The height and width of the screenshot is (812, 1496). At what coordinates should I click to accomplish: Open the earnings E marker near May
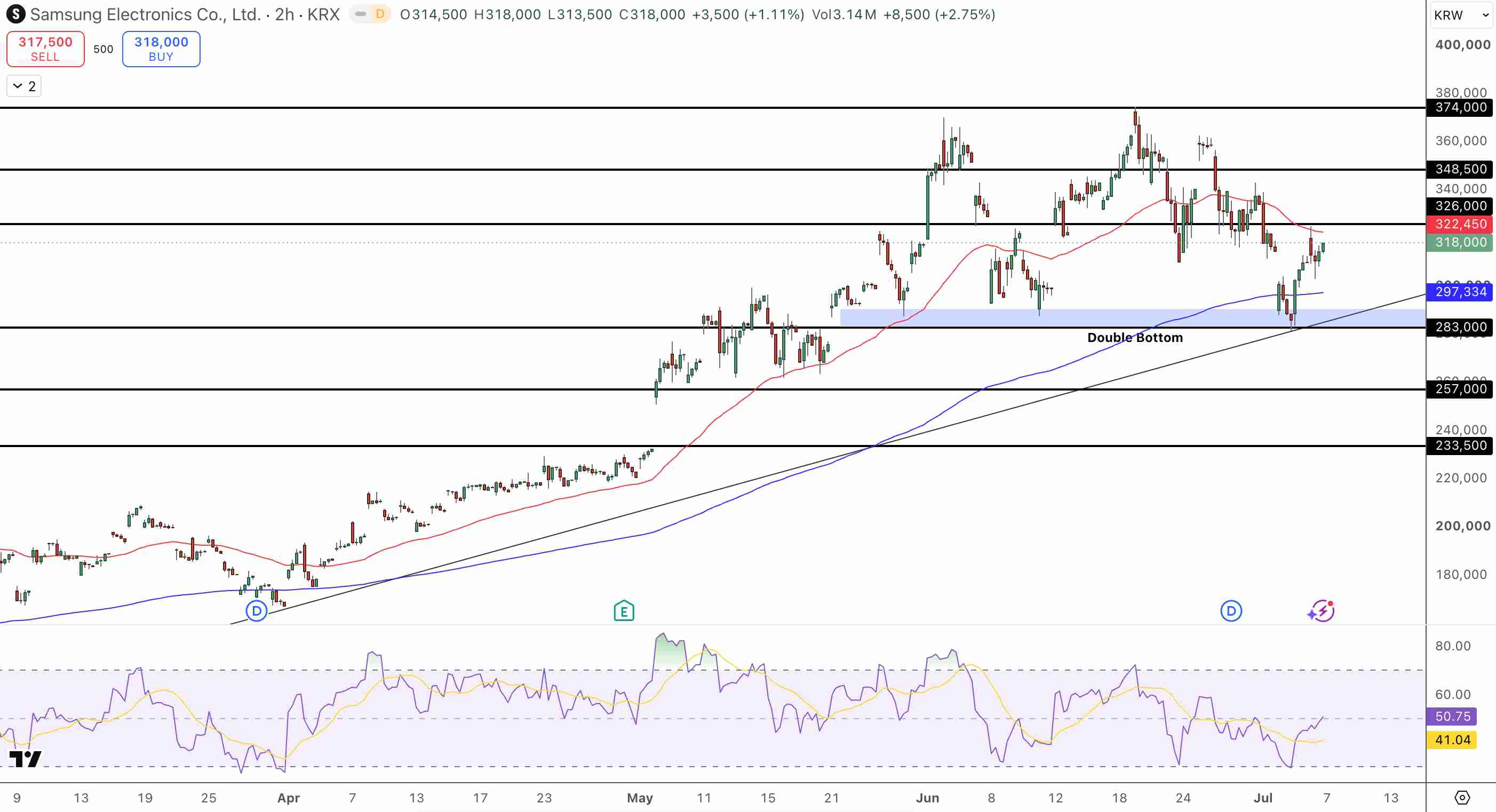pos(624,611)
